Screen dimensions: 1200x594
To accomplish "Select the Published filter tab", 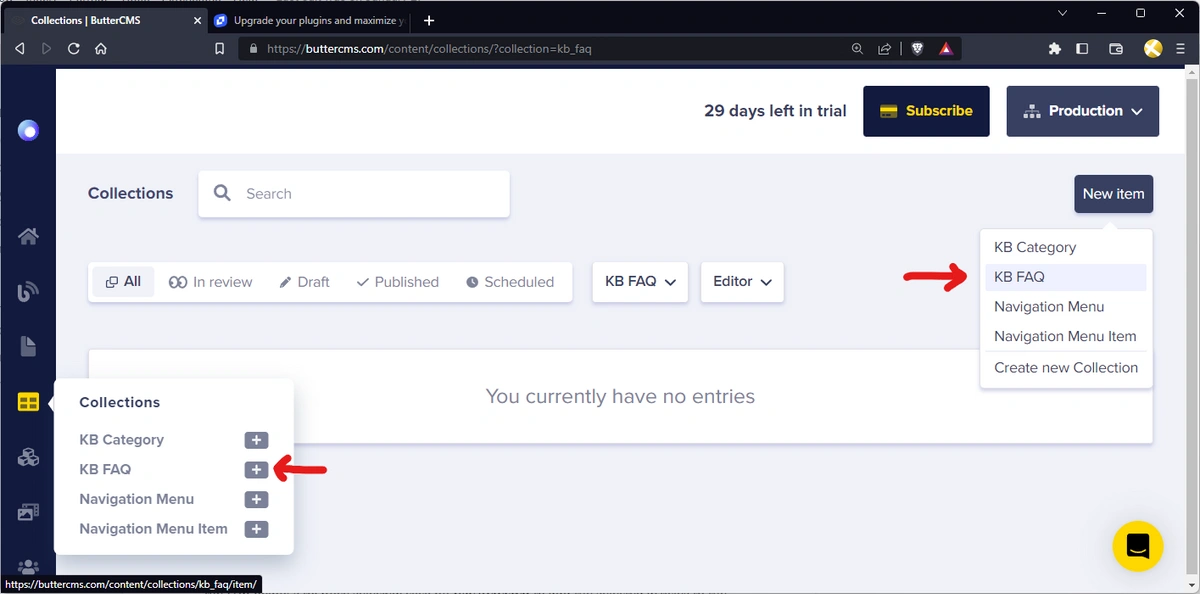I will coord(398,282).
